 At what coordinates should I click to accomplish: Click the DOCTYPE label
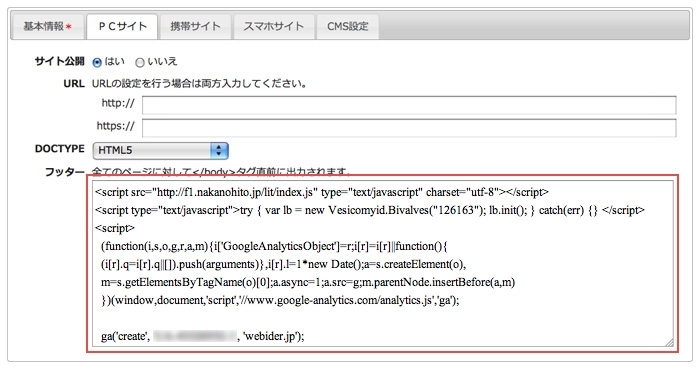point(59,149)
